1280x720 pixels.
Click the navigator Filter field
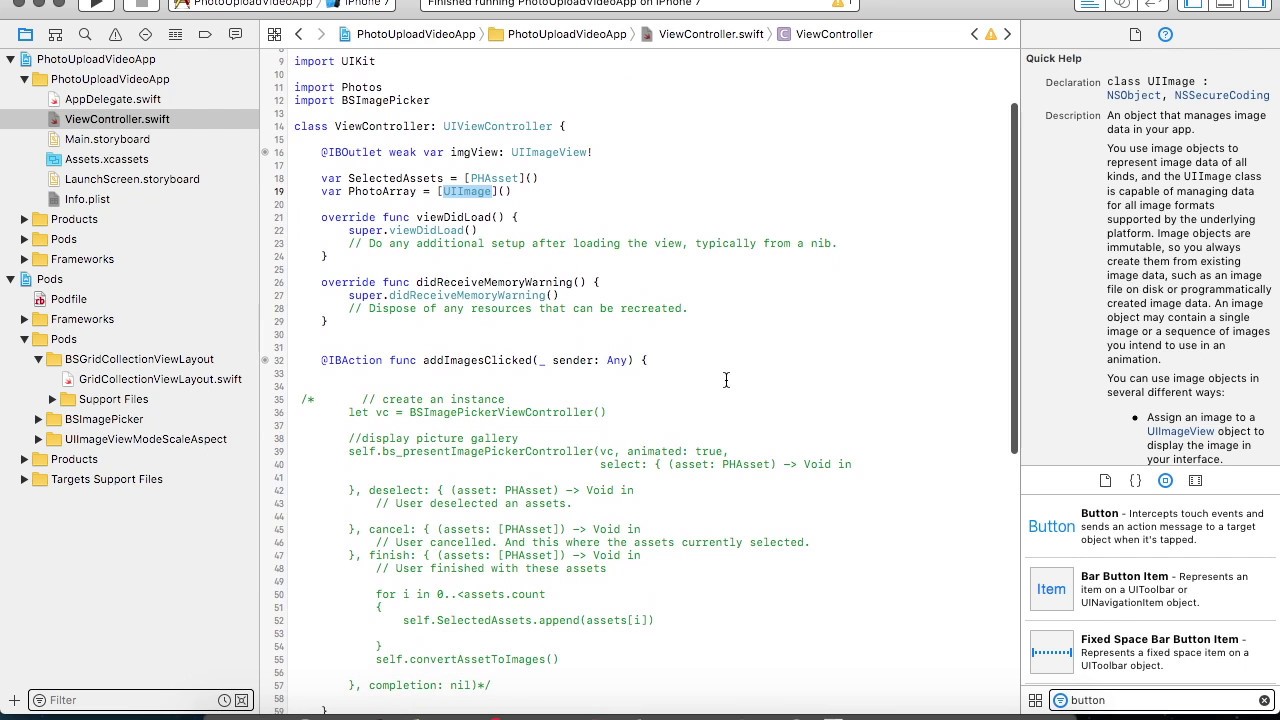click(130, 700)
